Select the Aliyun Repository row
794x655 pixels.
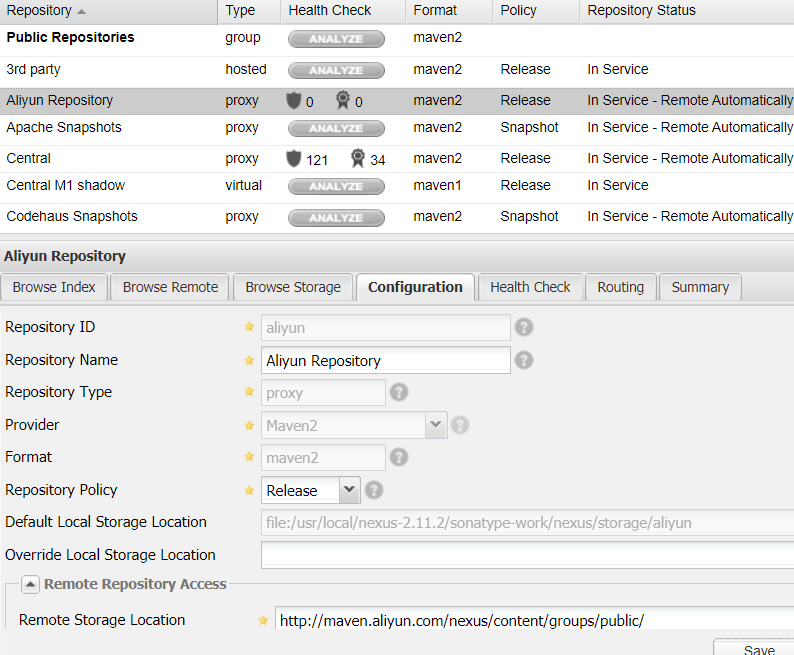click(x=397, y=101)
